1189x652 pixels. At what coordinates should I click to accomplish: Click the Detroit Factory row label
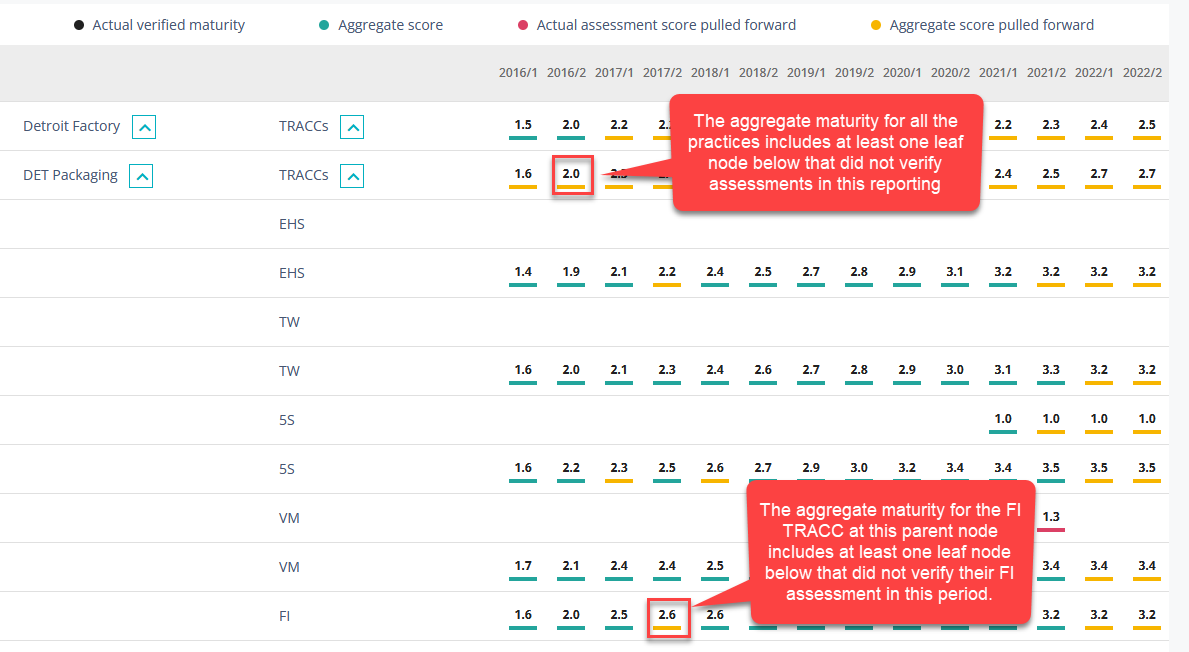click(71, 126)
